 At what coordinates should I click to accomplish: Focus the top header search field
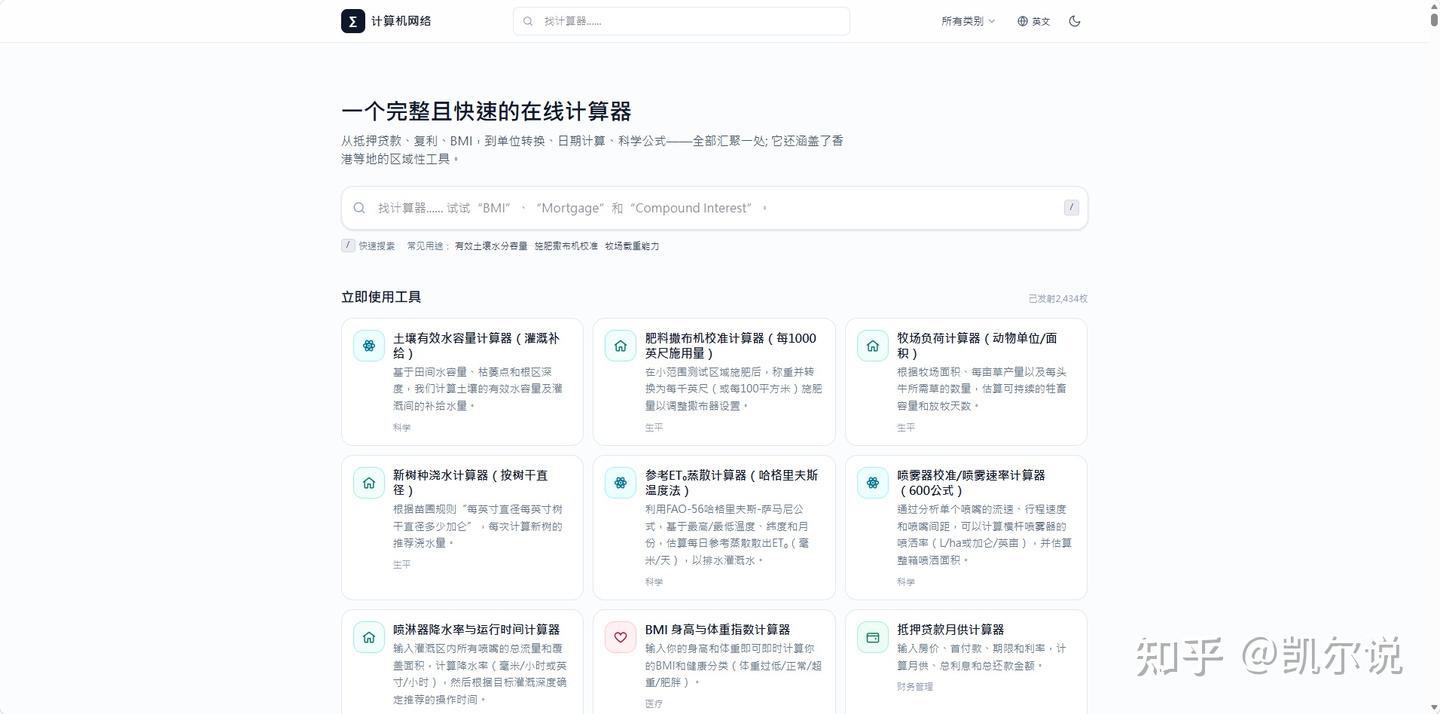click(681, 21)
